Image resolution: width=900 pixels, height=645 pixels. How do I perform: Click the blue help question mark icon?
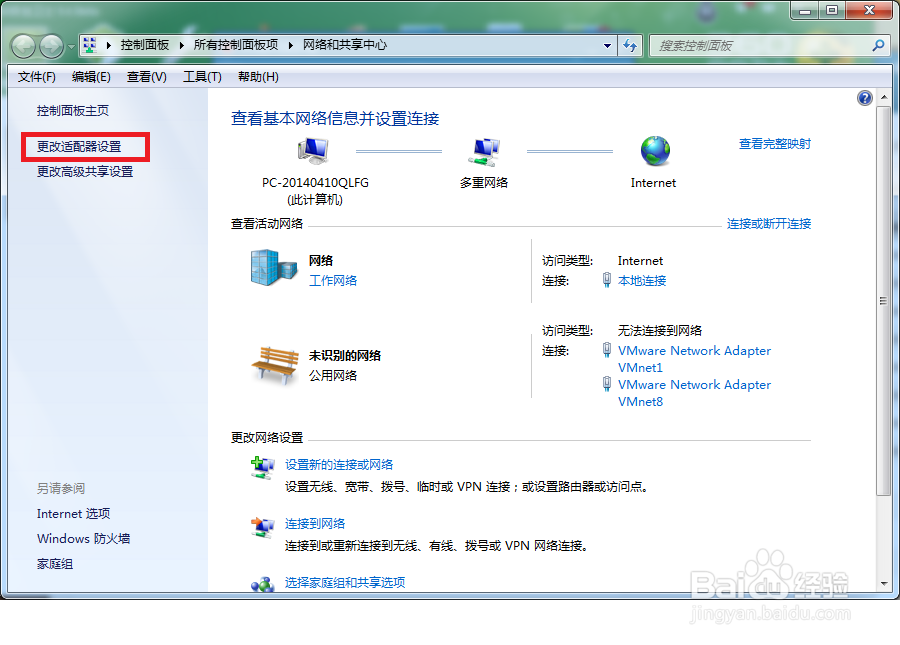click(864, 97)
